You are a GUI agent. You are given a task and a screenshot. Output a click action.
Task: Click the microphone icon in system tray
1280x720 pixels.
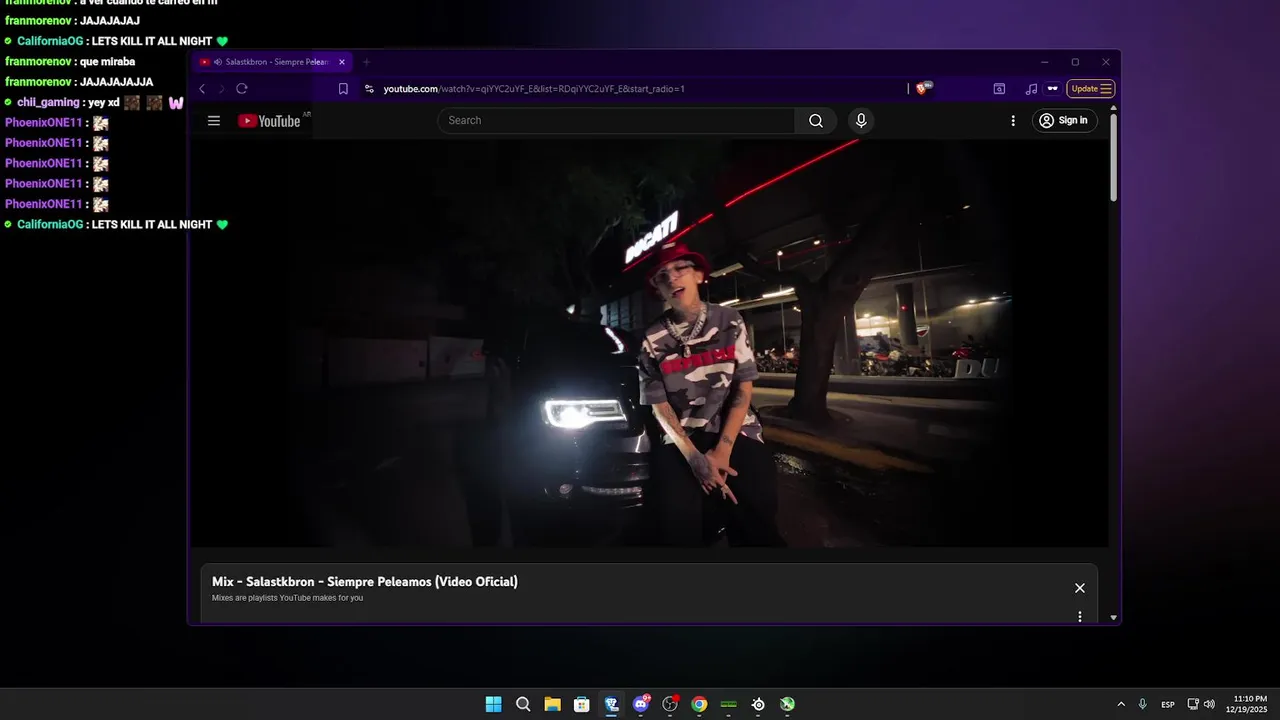1142,704
